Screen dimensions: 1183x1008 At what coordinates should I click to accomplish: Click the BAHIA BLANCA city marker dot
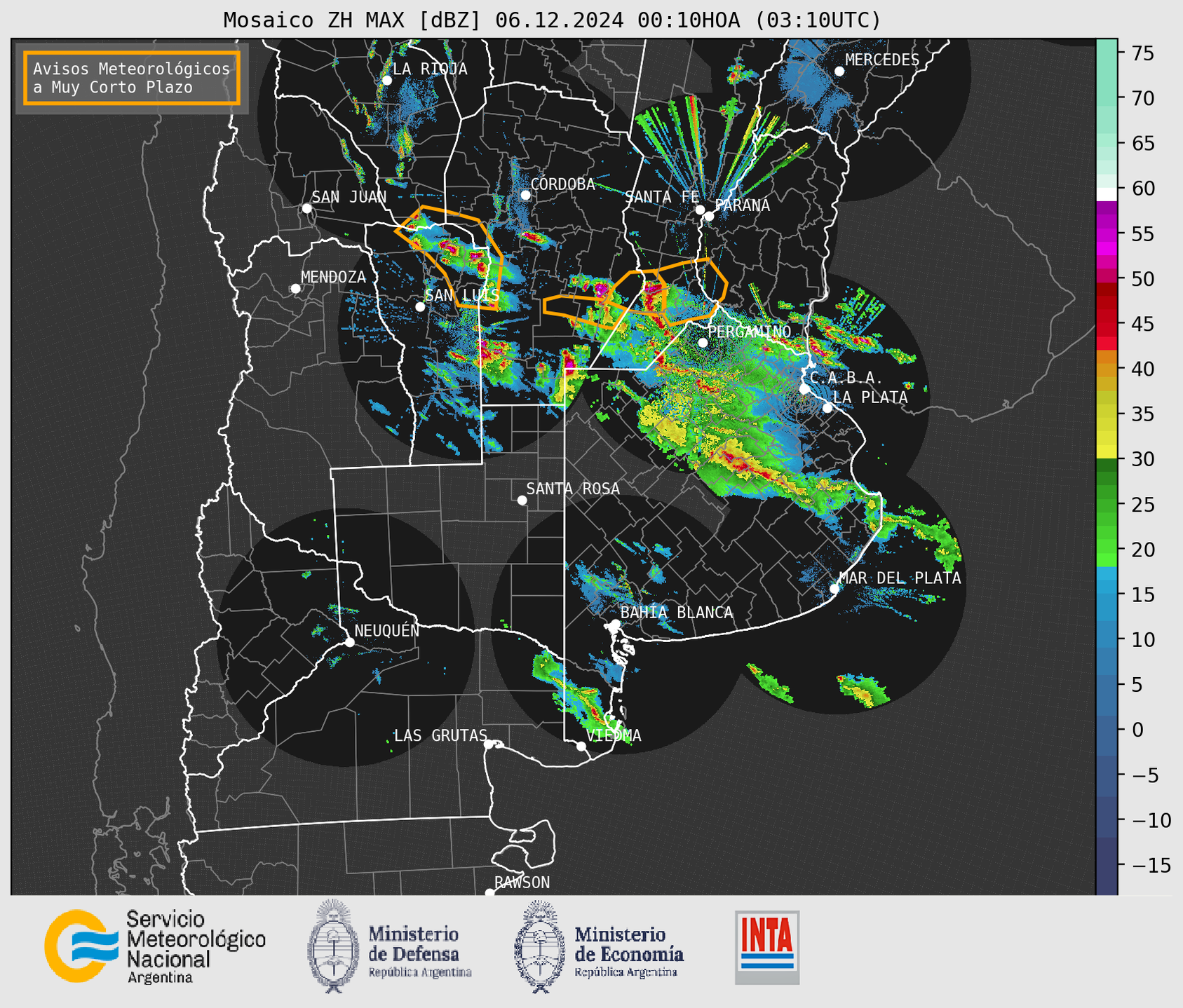coord(615,624)
